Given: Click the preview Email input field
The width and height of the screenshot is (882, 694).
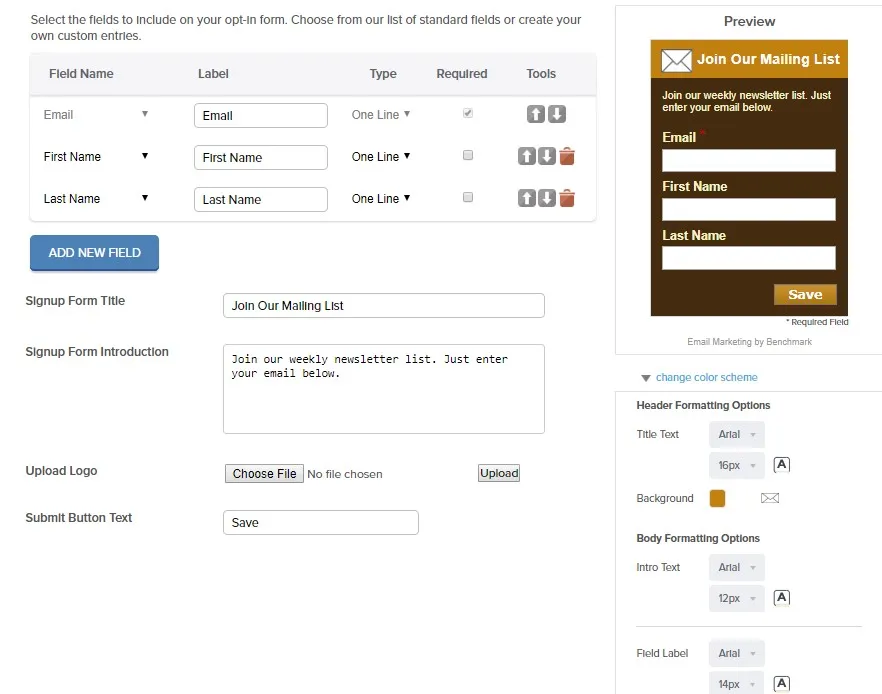Looking at the screenshot, I should click(x=749, y=160).
